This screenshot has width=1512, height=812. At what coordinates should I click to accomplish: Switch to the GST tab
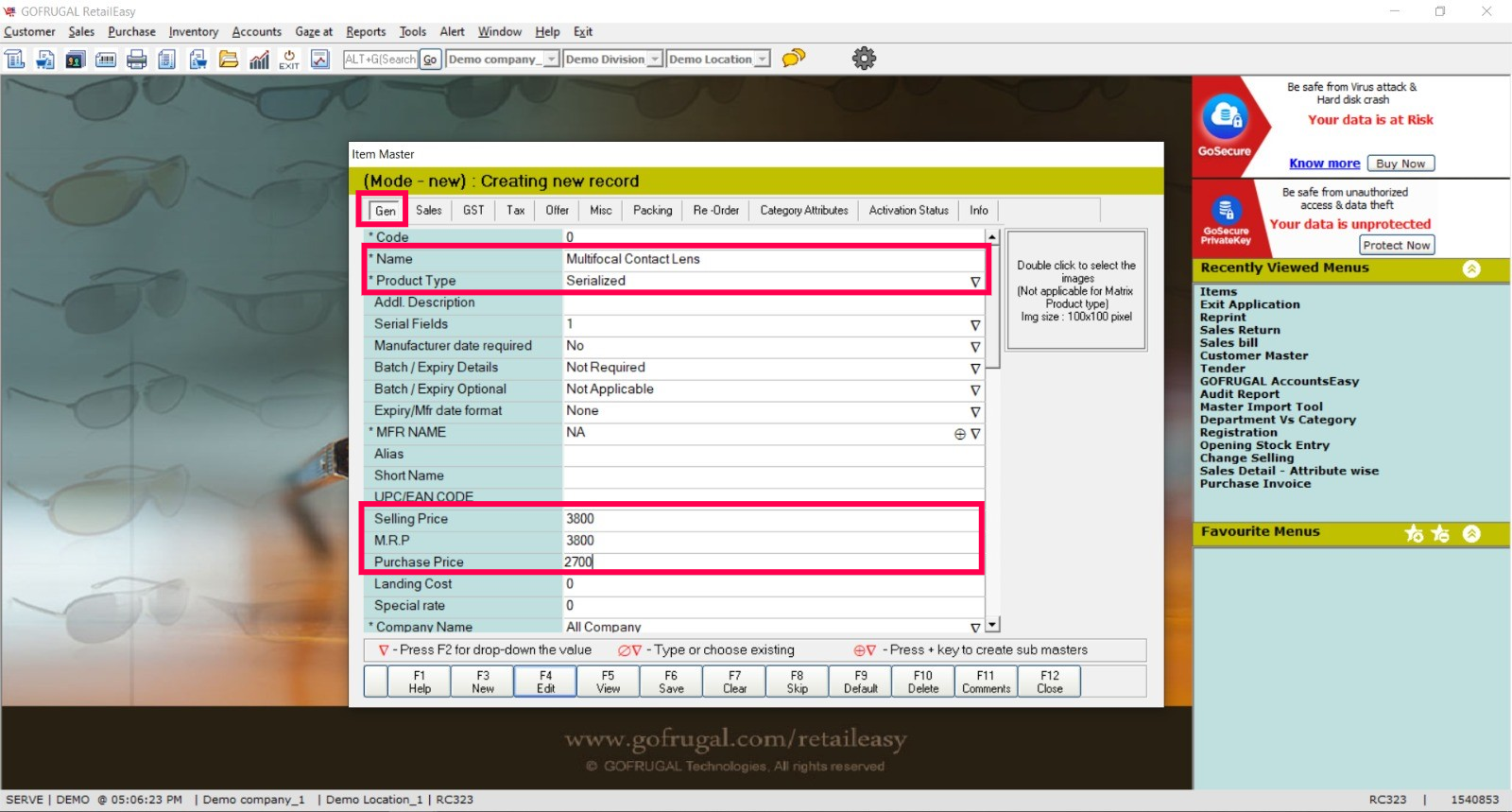click(473, 211)
